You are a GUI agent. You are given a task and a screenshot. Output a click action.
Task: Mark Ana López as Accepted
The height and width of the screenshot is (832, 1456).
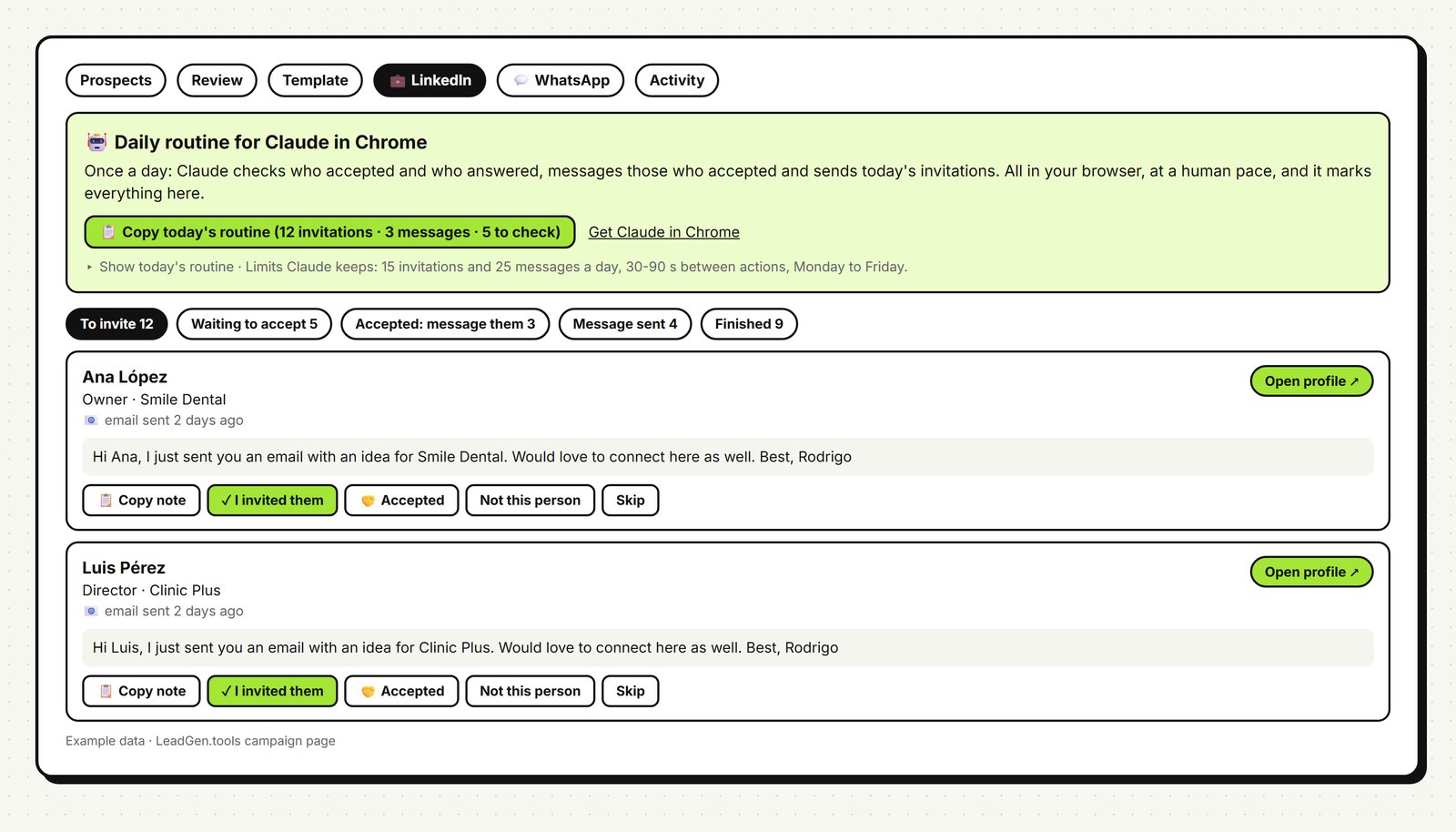click(401, 501)
